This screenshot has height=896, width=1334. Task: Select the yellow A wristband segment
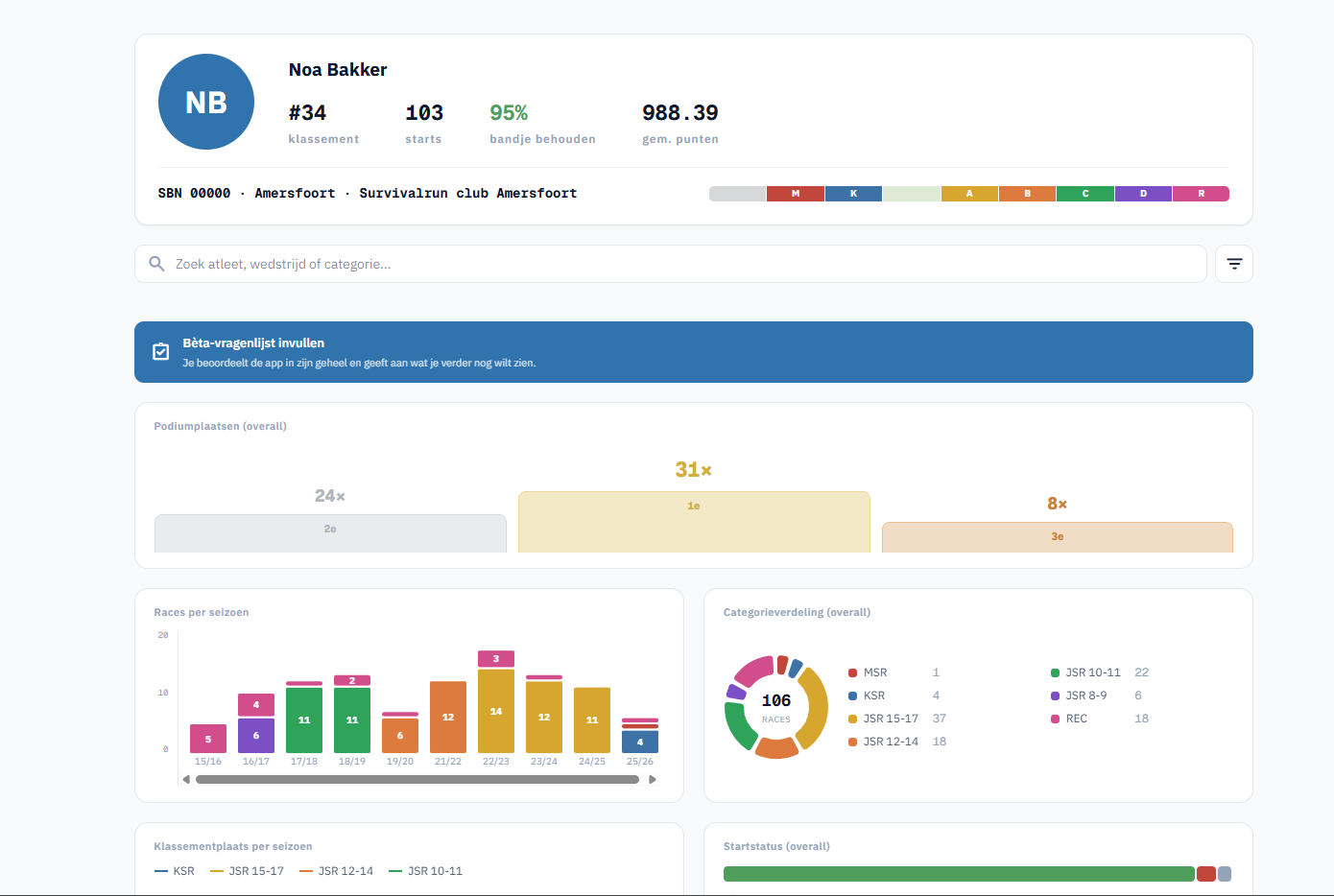pyautogui.click(x=969, y=194)
